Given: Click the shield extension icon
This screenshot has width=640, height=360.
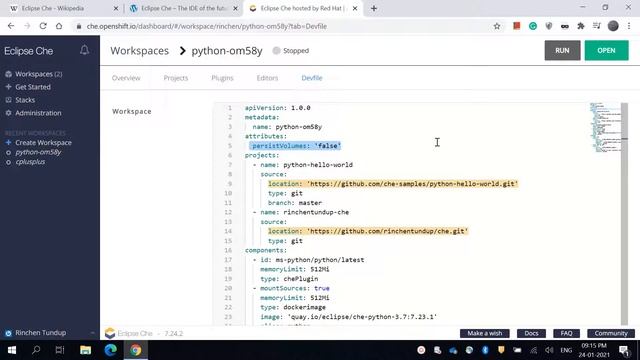Looking at the screenshot, I should pos(549,26).
